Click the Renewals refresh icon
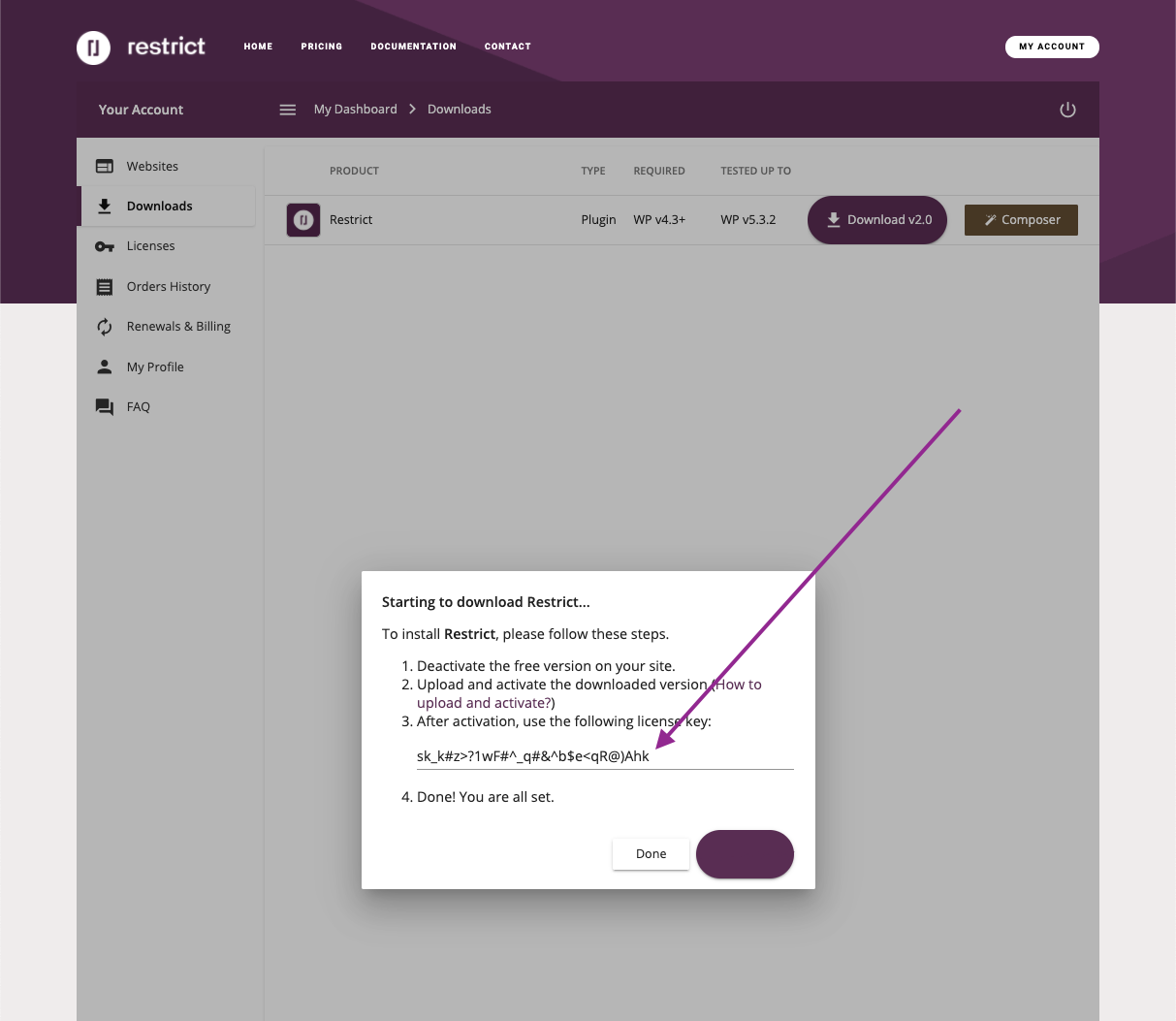Screen dimensions: 1176x1021 [x=105, y=327]
